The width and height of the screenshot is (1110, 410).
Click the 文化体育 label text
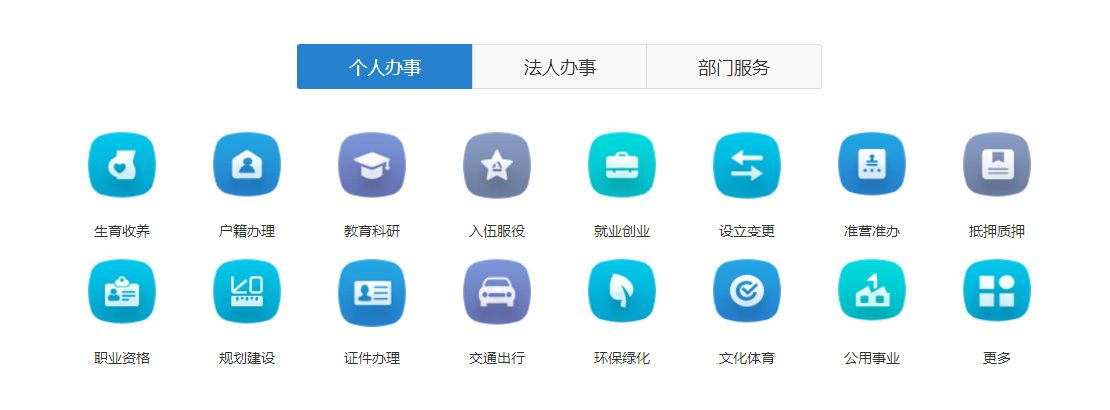click(747, 358)
